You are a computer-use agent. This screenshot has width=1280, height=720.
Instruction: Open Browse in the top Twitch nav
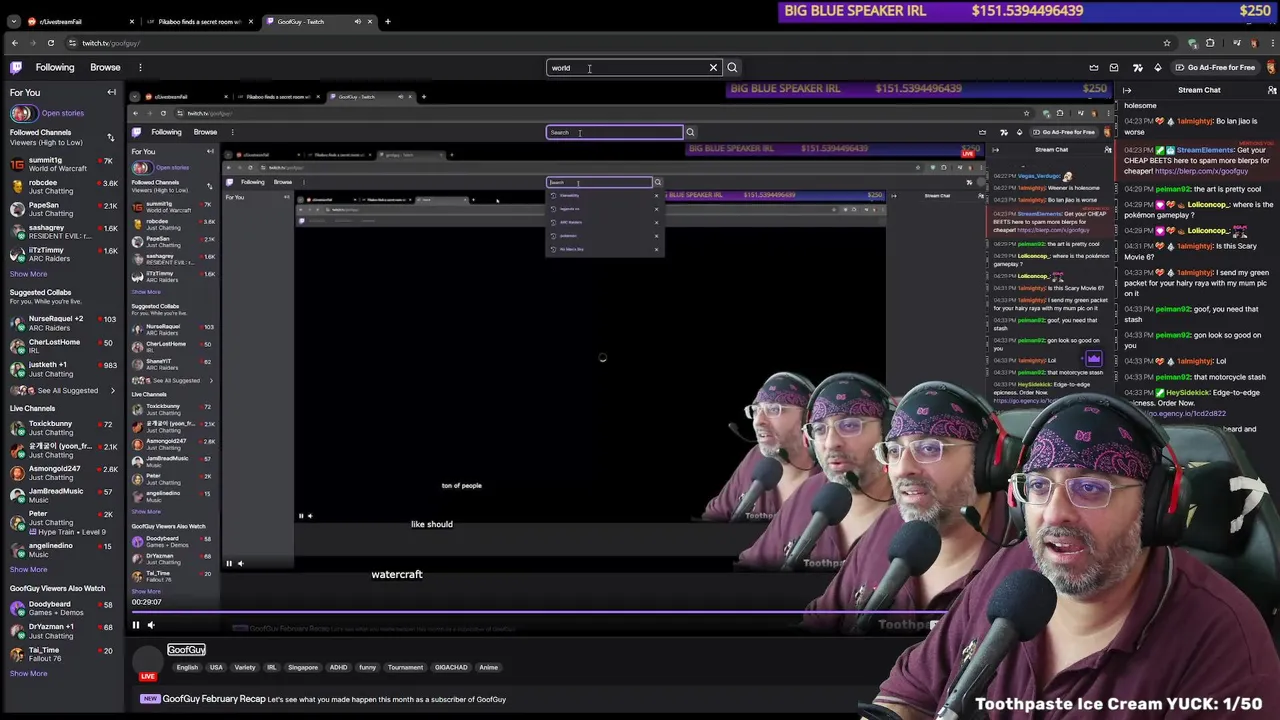pyautogui.click(x=105, y=67)
